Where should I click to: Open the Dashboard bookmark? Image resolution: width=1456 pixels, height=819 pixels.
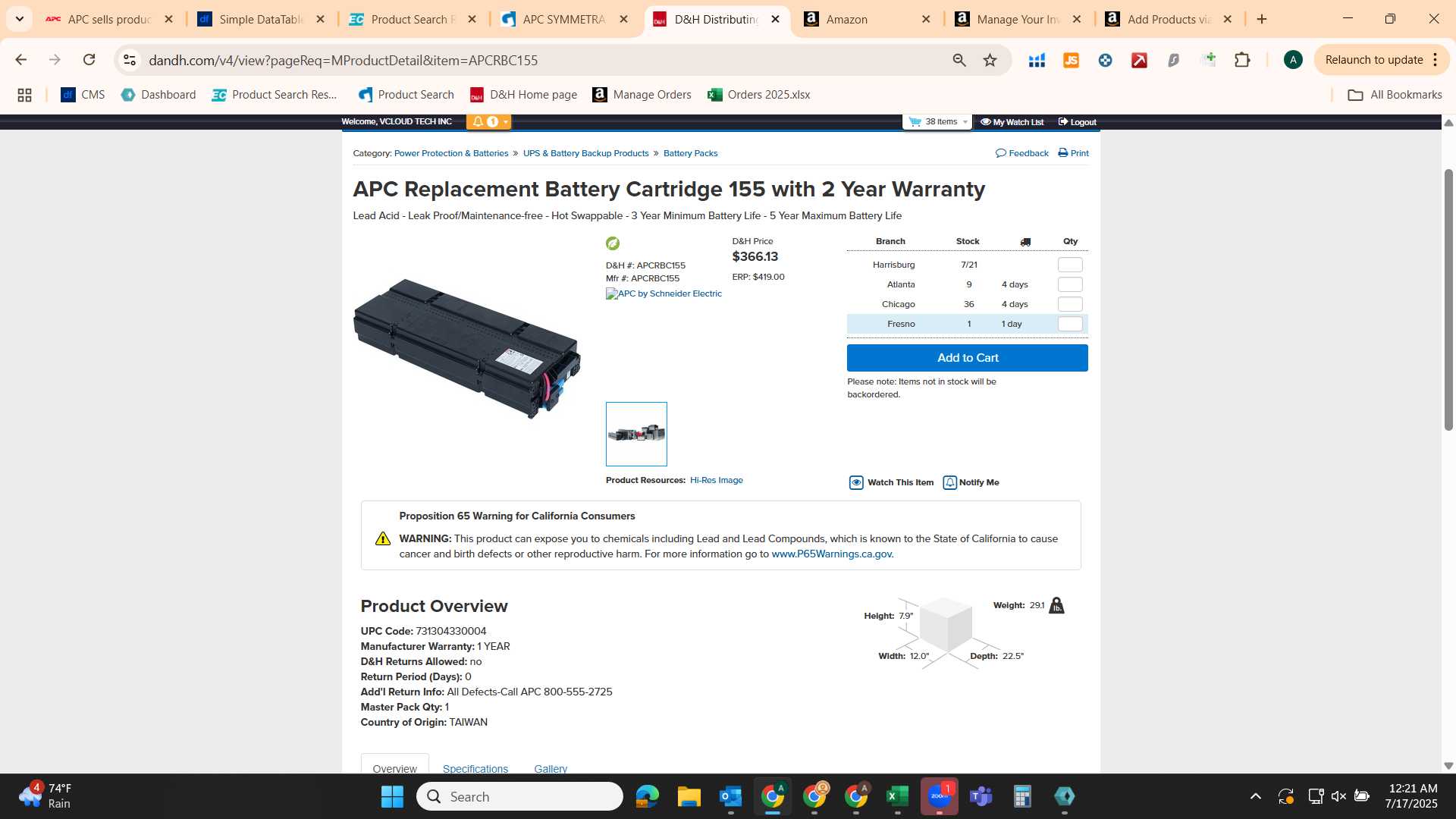coord(158,95)
